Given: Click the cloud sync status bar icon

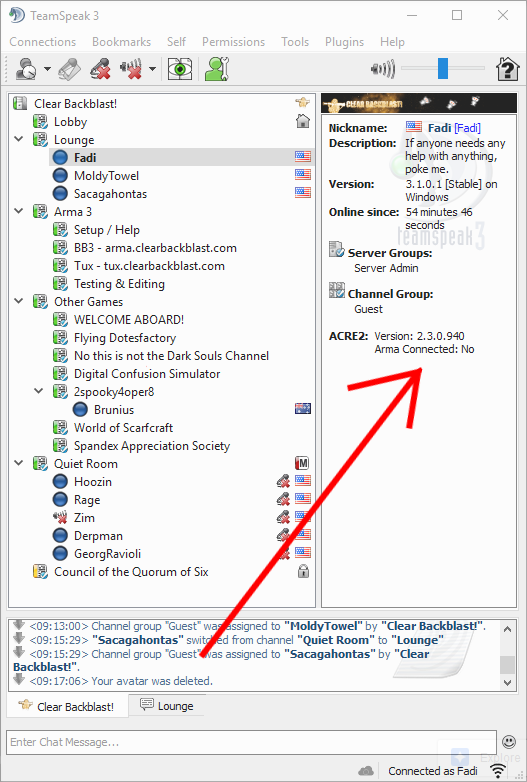Looking at the screenshot, I should [x=366, y=771].
